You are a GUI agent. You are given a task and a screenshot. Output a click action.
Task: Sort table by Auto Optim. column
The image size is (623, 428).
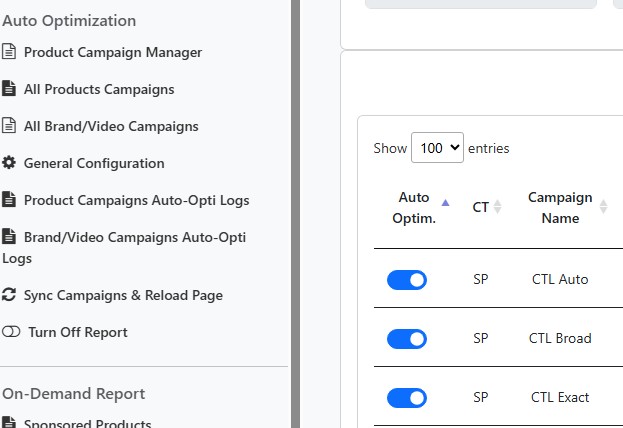tap(445, 203)
